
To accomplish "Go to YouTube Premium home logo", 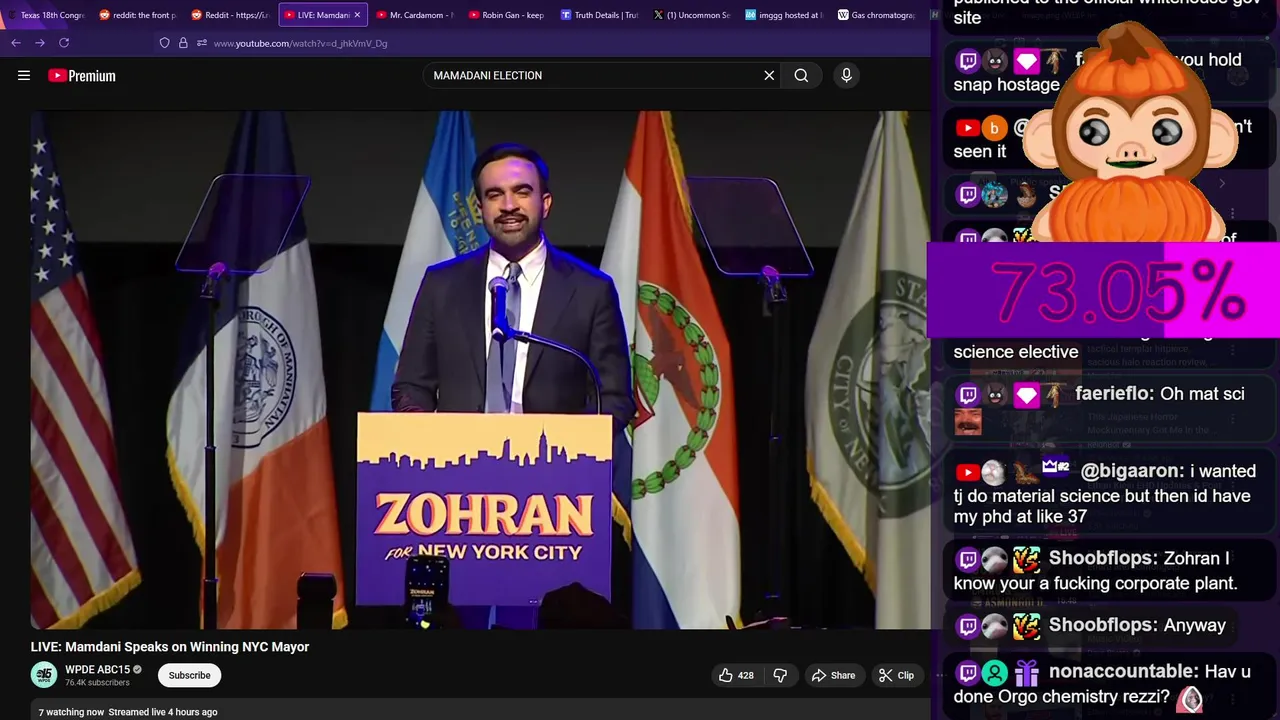I will click(x=82, y=75).
